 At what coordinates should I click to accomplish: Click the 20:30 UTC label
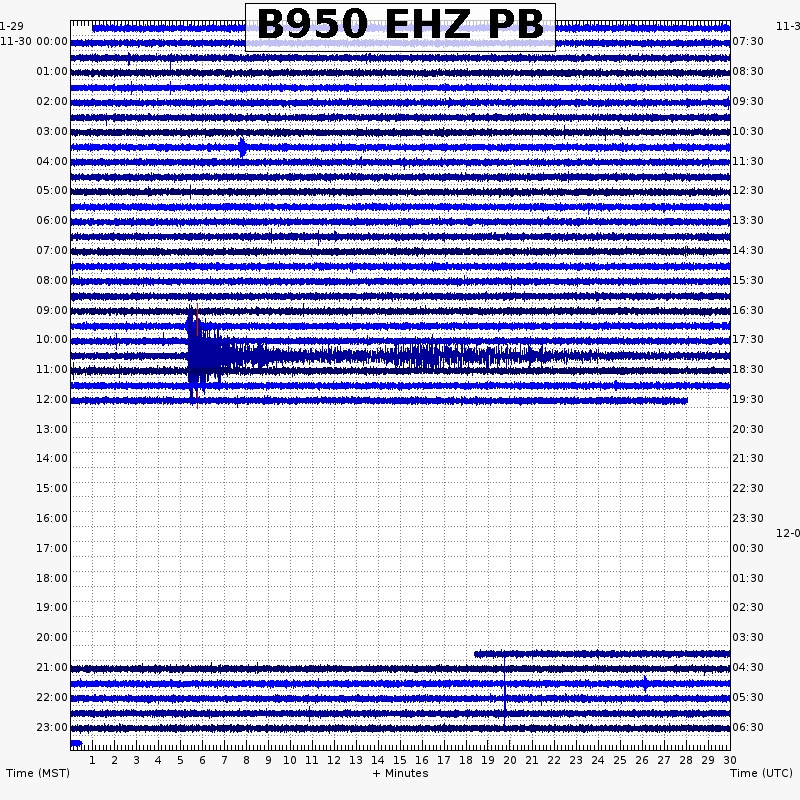point(748,429)
